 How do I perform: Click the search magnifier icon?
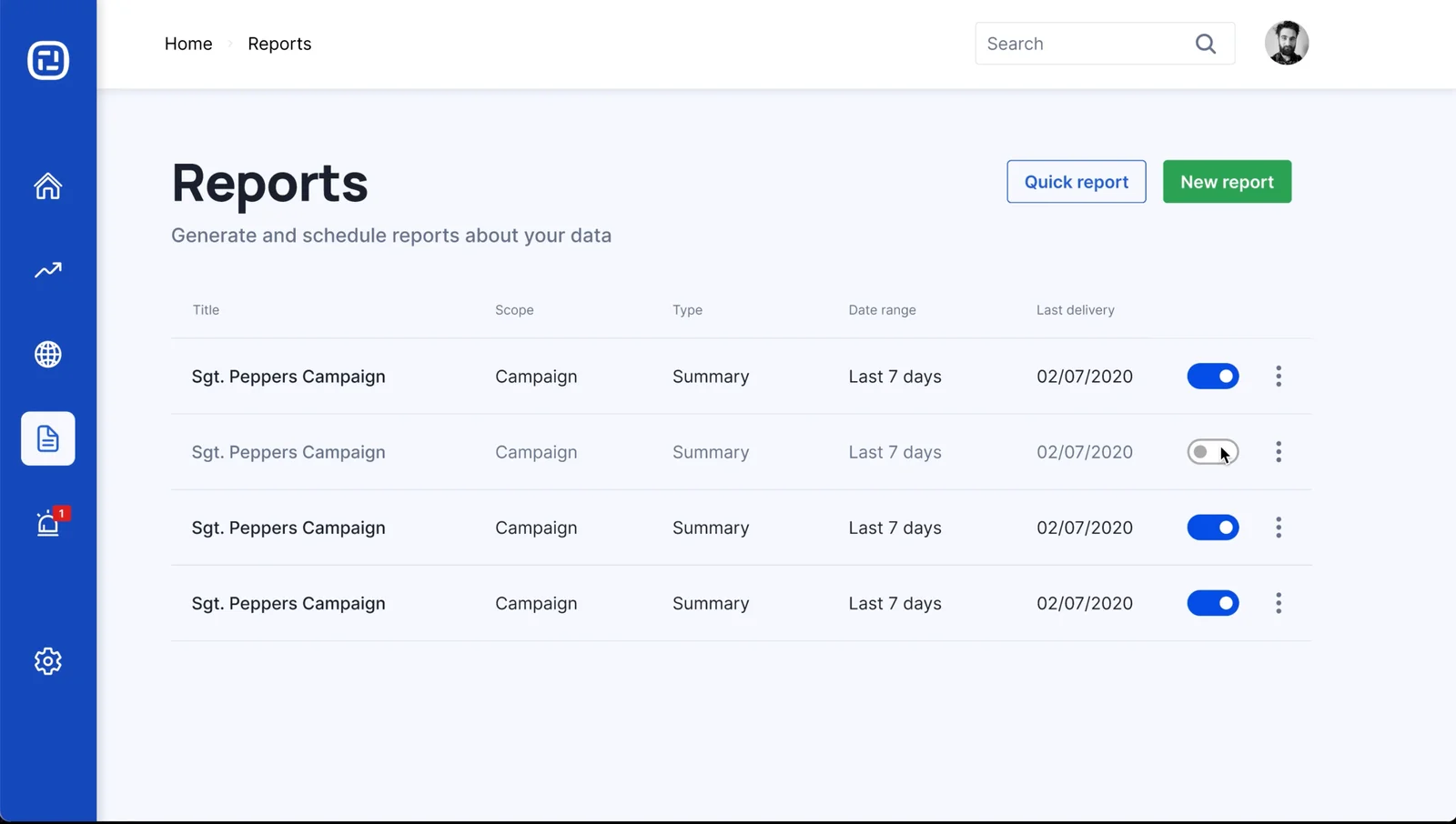(x=1206, y=43)
